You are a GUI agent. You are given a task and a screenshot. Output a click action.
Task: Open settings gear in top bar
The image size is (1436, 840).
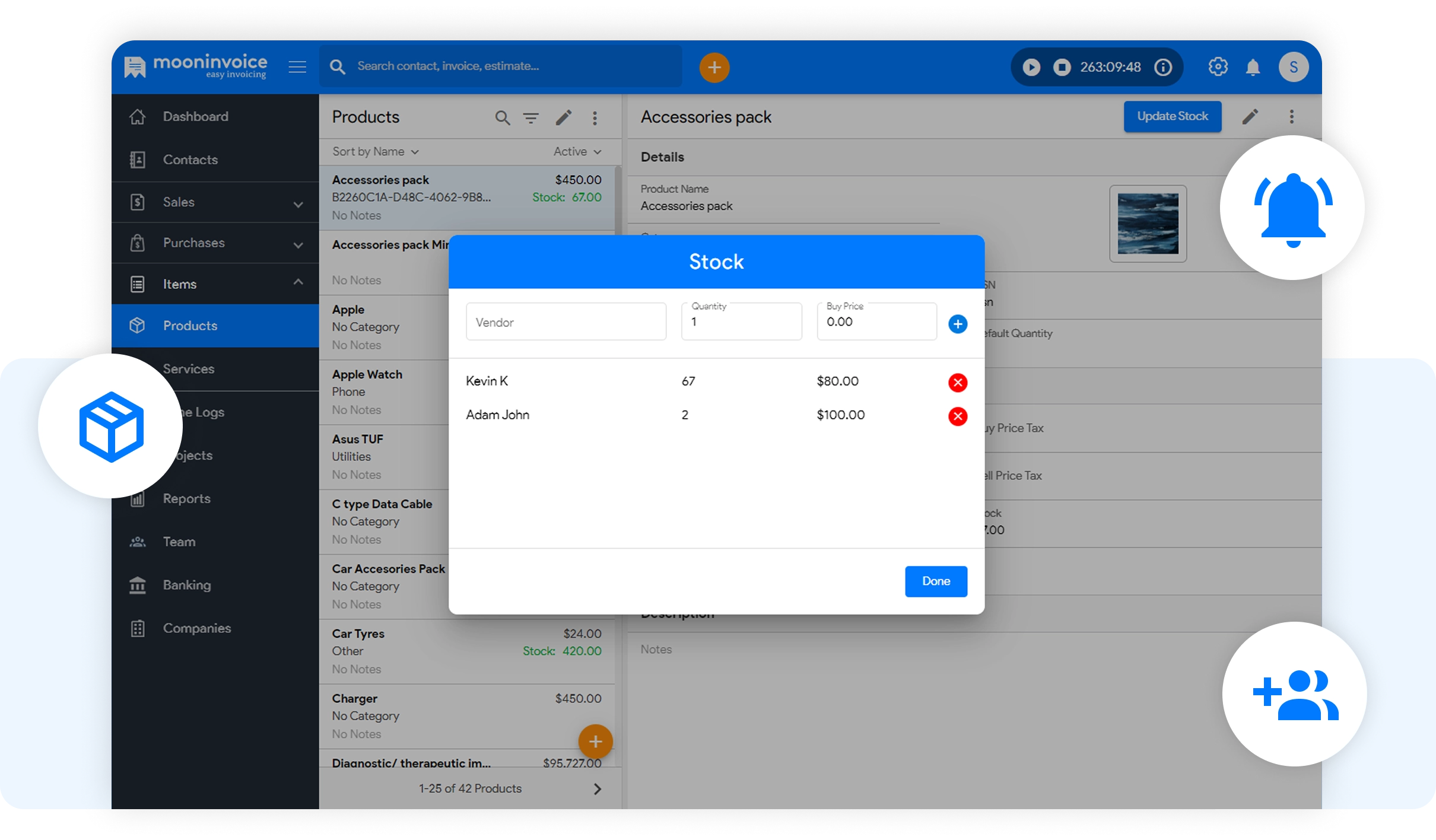1218,67
